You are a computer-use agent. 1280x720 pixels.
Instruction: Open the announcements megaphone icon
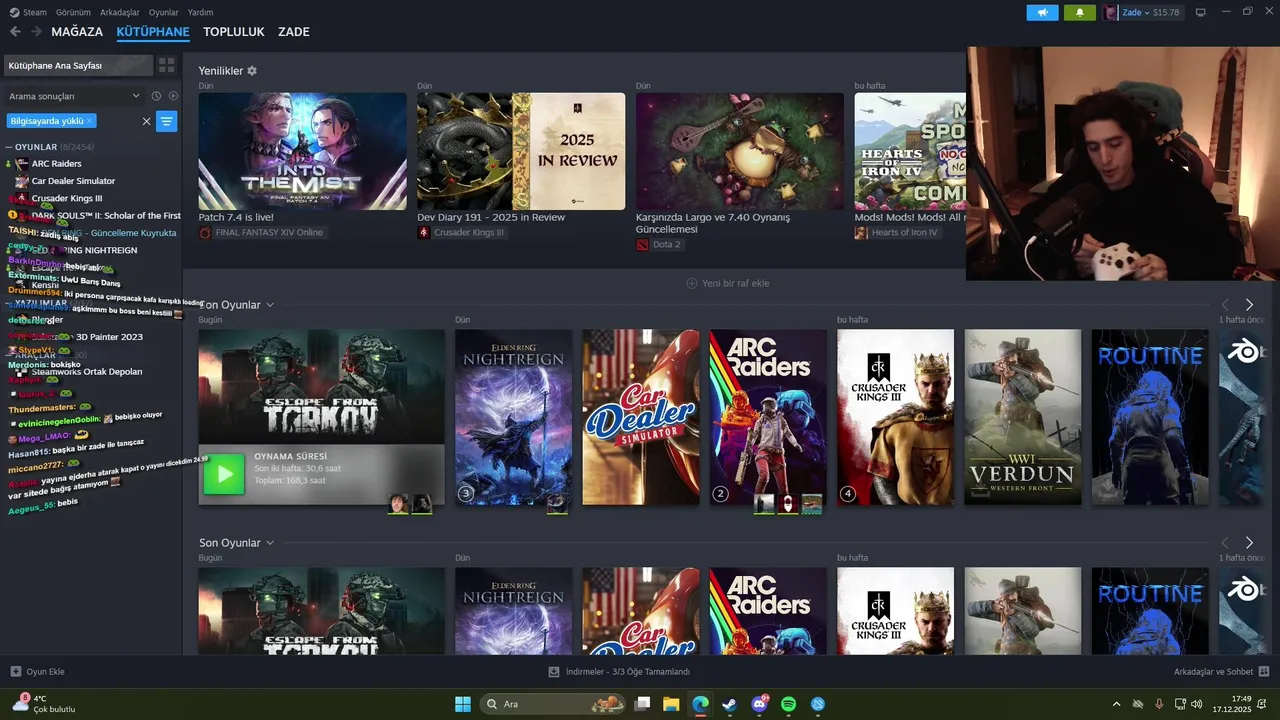tap(1042, 13)
